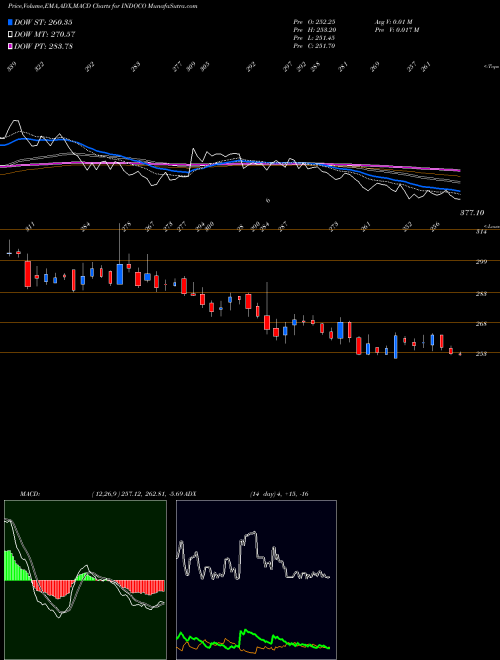Click the 'Avg V: 0.01 M' volume text

(x=394, y=21)
